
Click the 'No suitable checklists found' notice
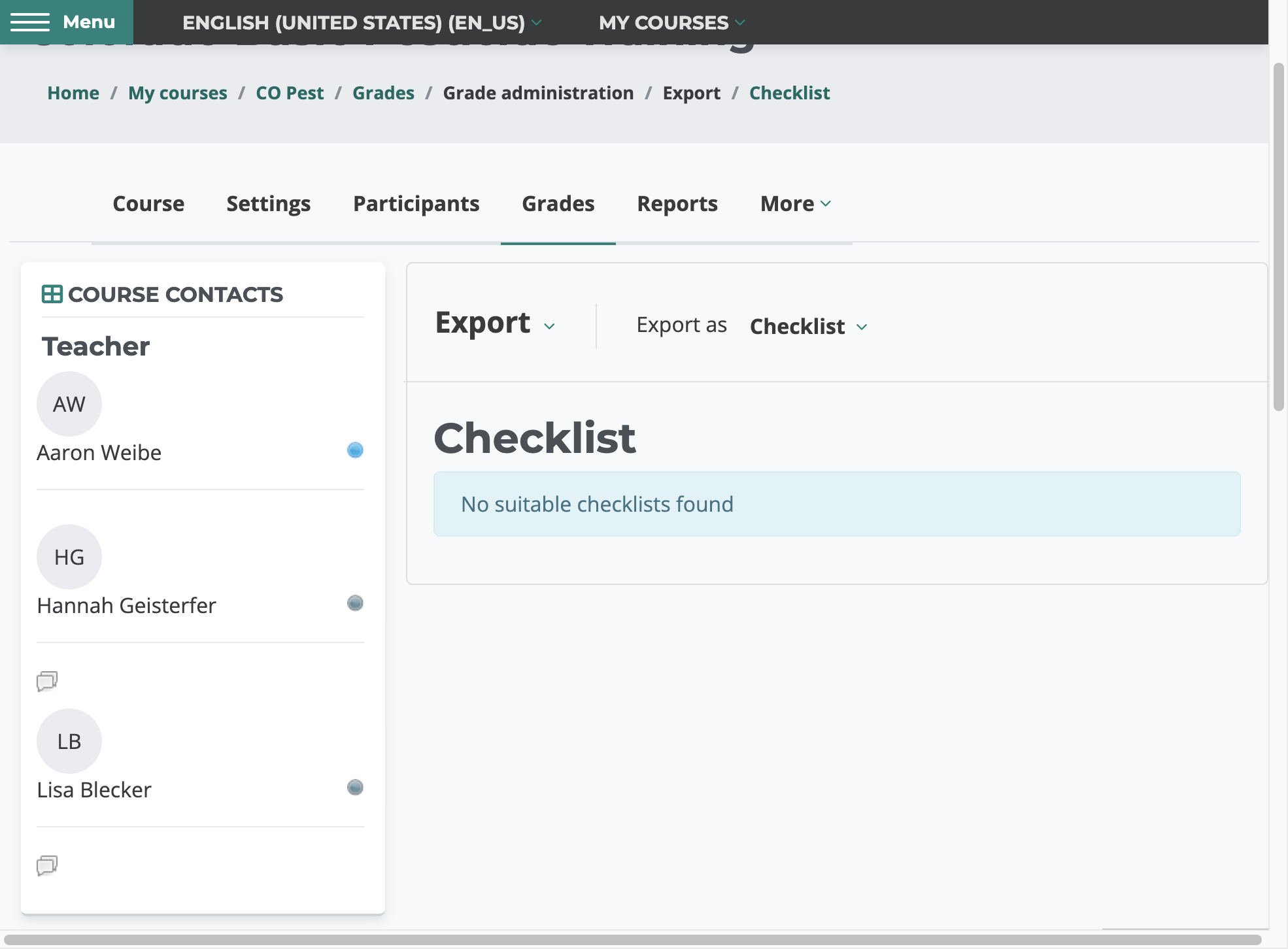click(837, 504)
